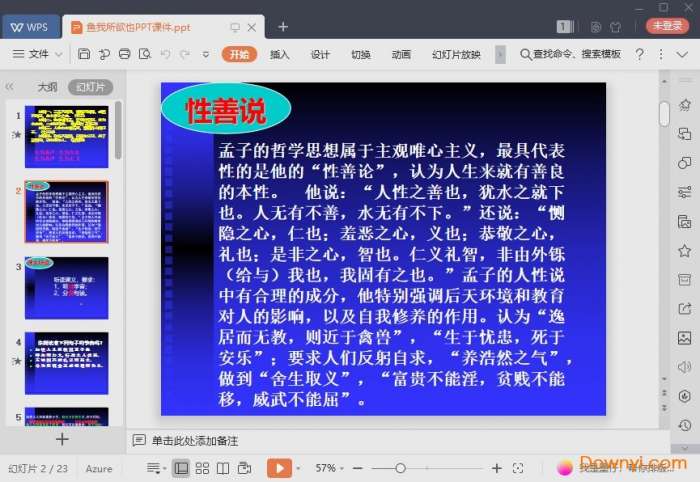Viewport: 700px width, 482px height.
Task: Expand the slideshow play options dropdown
Action: (298, 469)
